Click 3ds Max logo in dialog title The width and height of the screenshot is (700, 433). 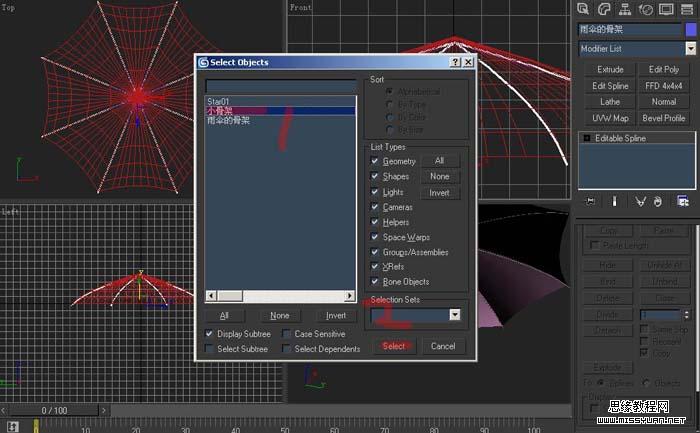pos(203,62)
